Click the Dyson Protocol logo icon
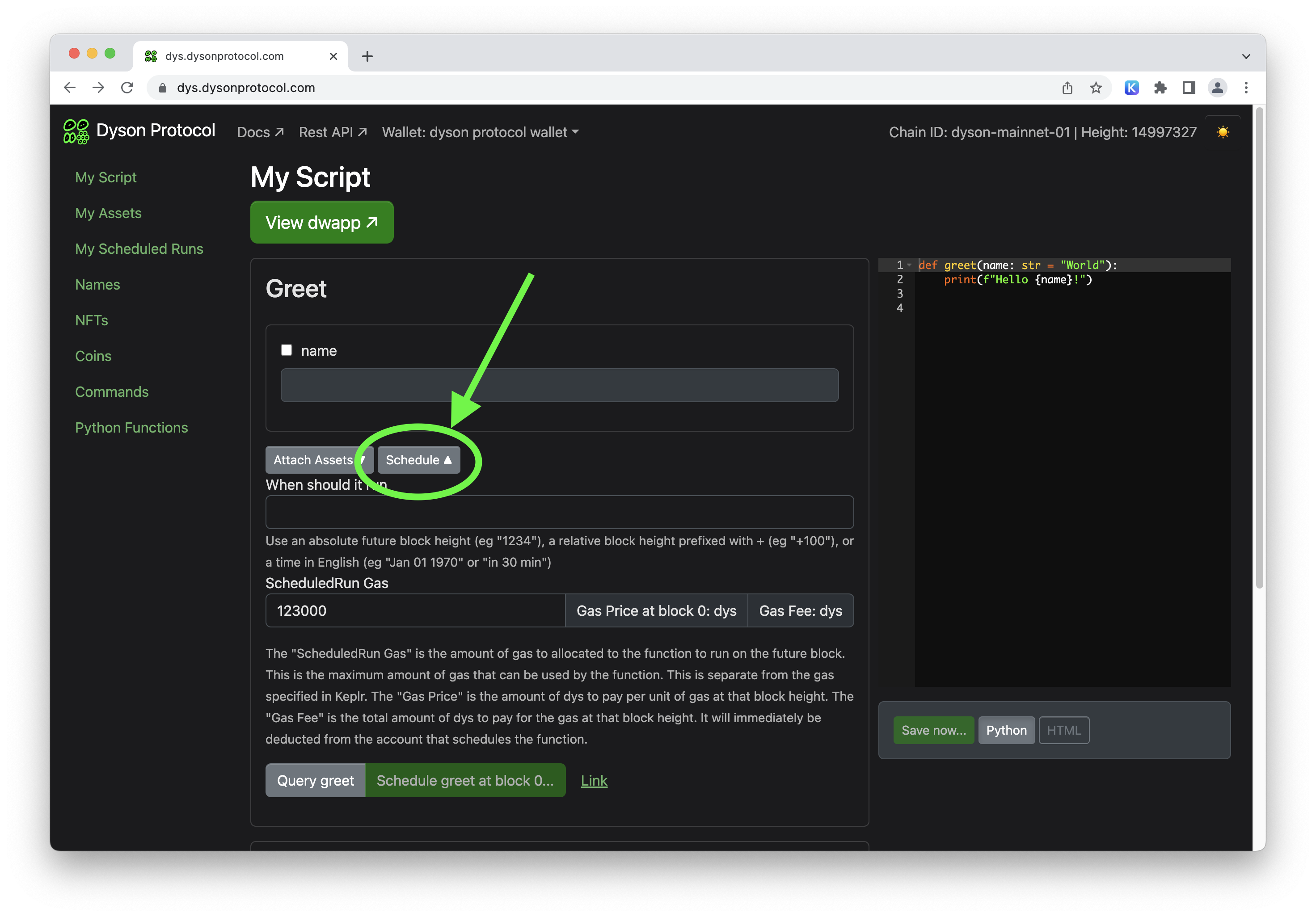This screenshot has height=917, width=1316. (76, 131)
